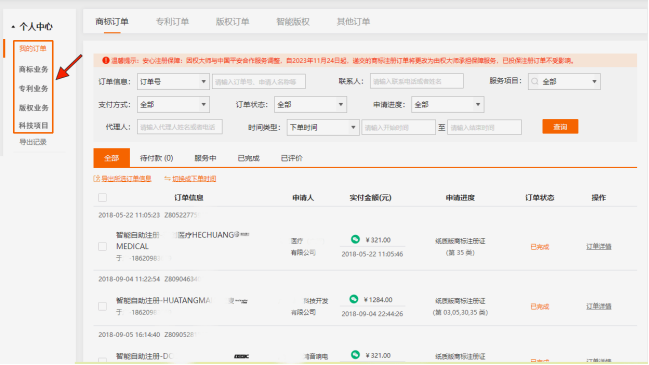Click WeChat pay icon on 2018-09-05 order
Screen dimensions: 649x365
(x=355, y=354)
